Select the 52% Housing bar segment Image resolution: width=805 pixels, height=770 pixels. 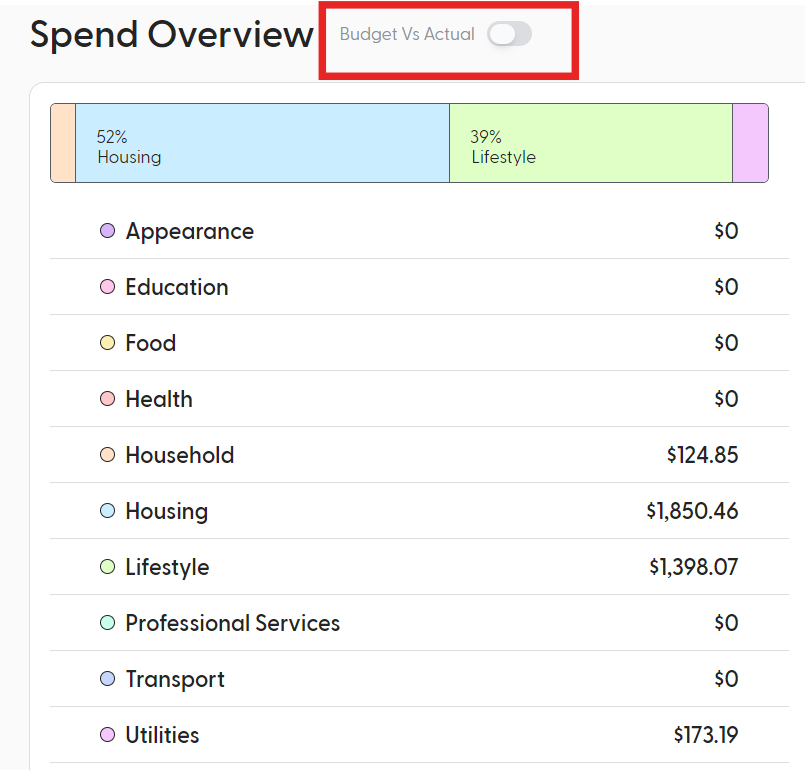pos(262,143)
